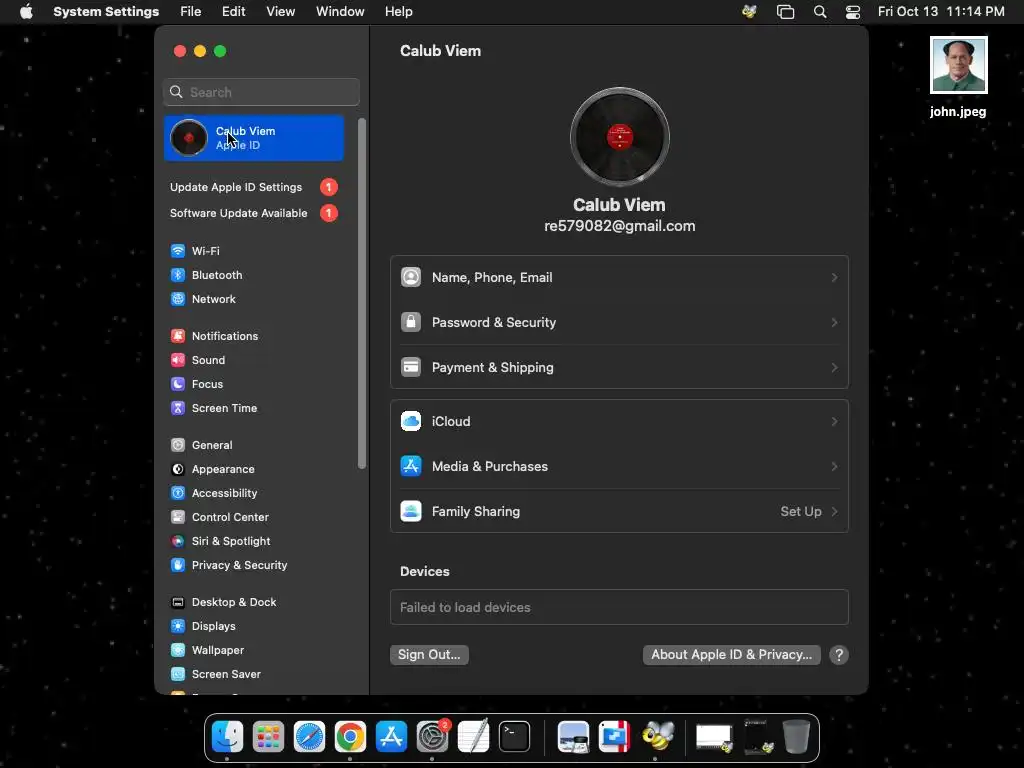Screen dimensions: 1024x768
Task: Open Safari from the Dock
Action: click(309, 737)
